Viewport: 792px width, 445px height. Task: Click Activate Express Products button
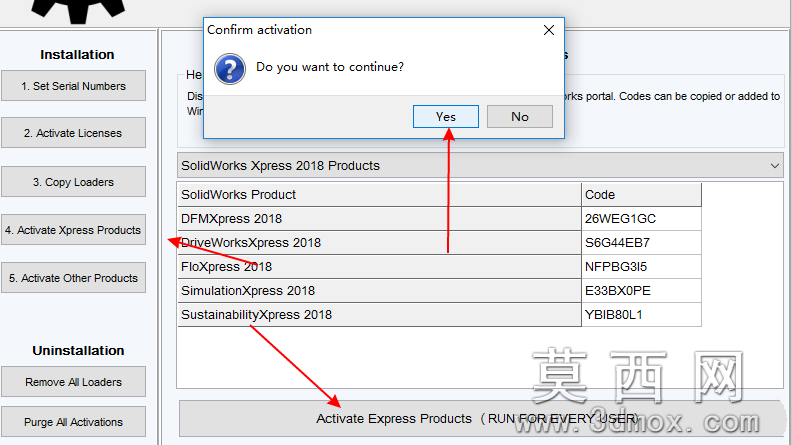coord(481,419)
